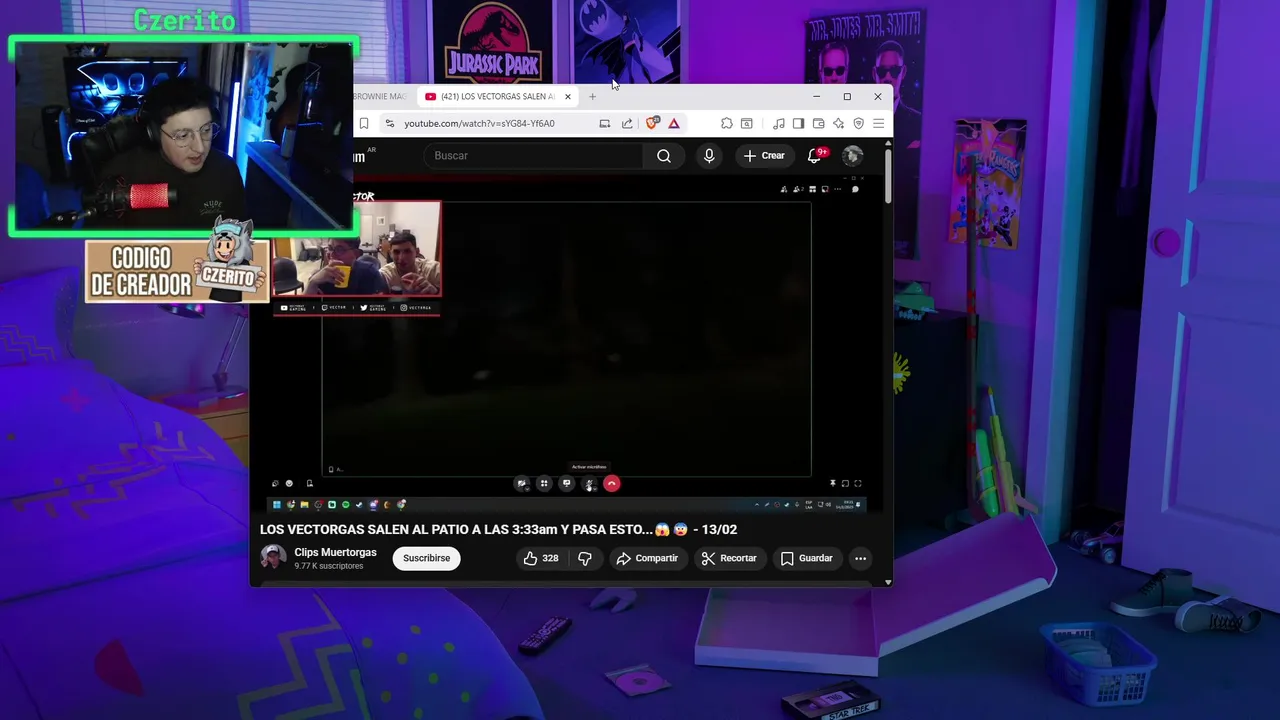The width and height of the screenshot is (1280, 720).
Task: Open the Clips Muertorgas channel name link
Action: [335, 552]
